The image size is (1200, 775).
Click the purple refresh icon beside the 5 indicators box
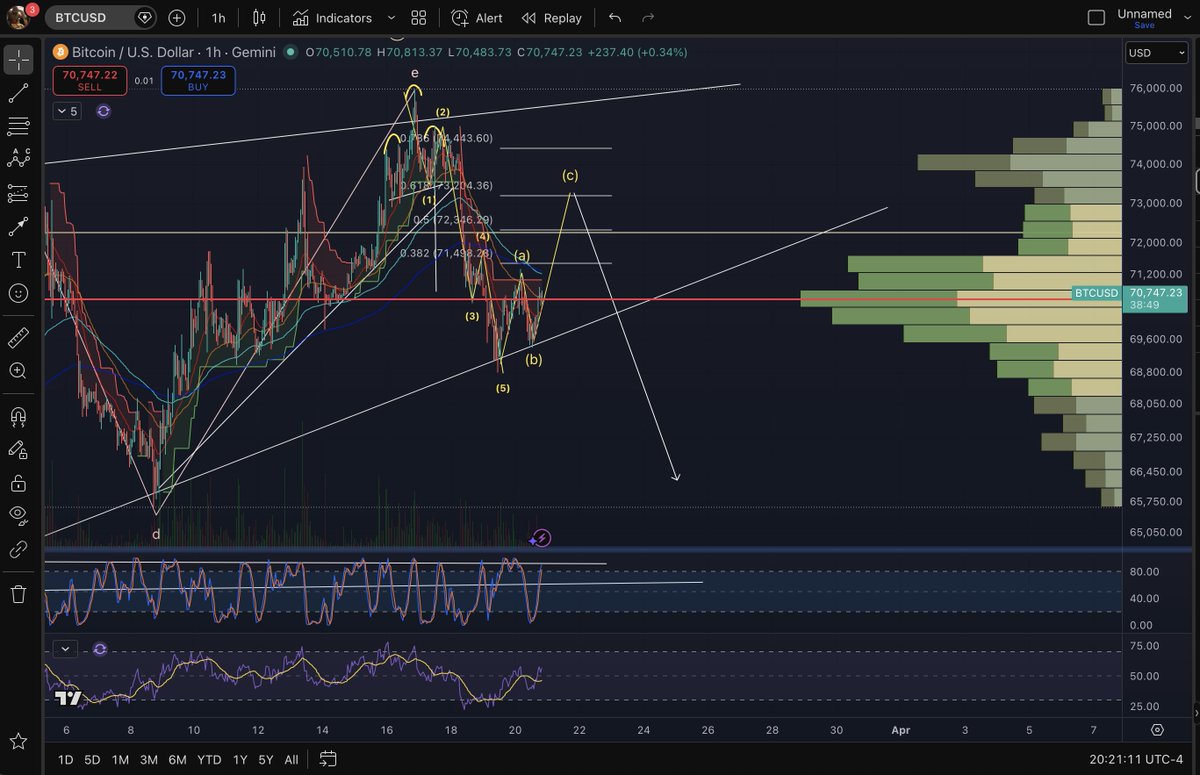coord(103,111)
